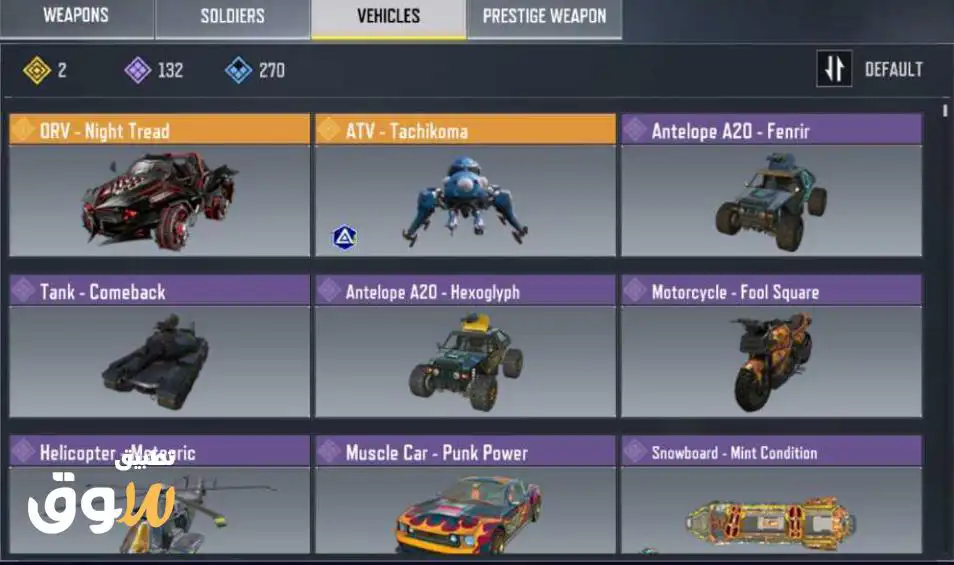
Task: Click the blue rare currency icon
Action: 238,70
